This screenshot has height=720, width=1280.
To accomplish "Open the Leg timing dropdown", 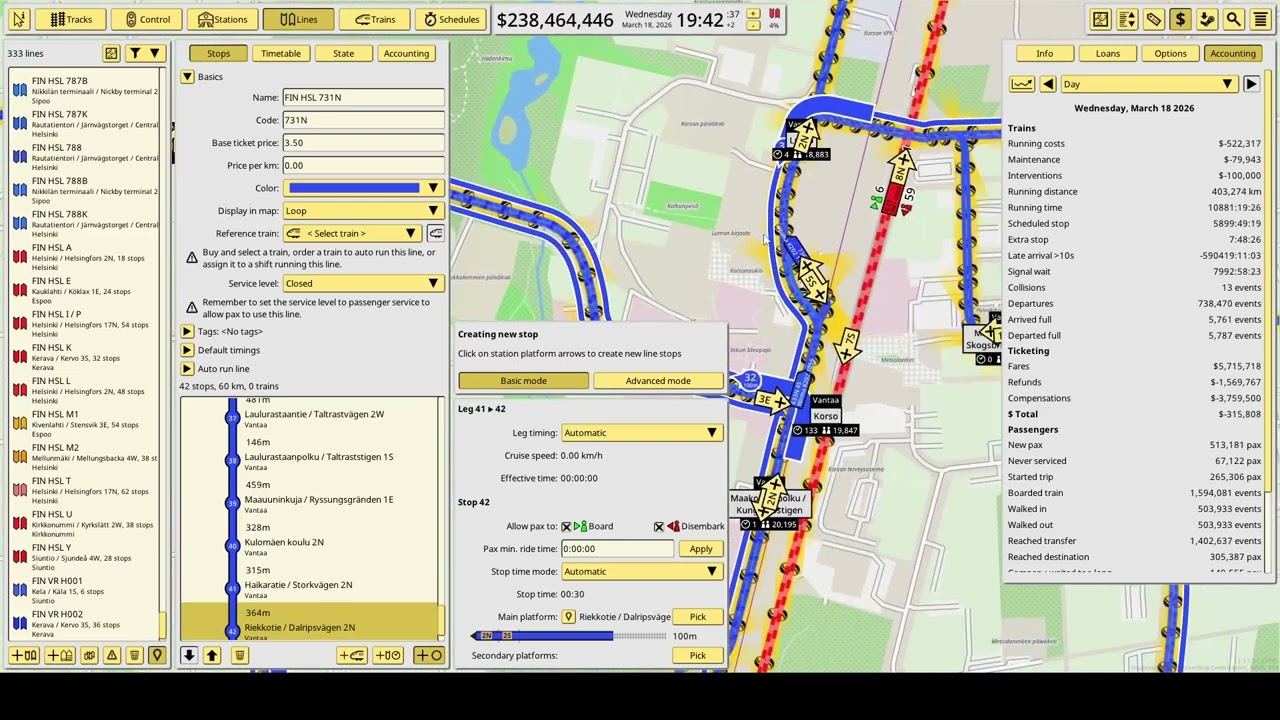I will [641, 433].
